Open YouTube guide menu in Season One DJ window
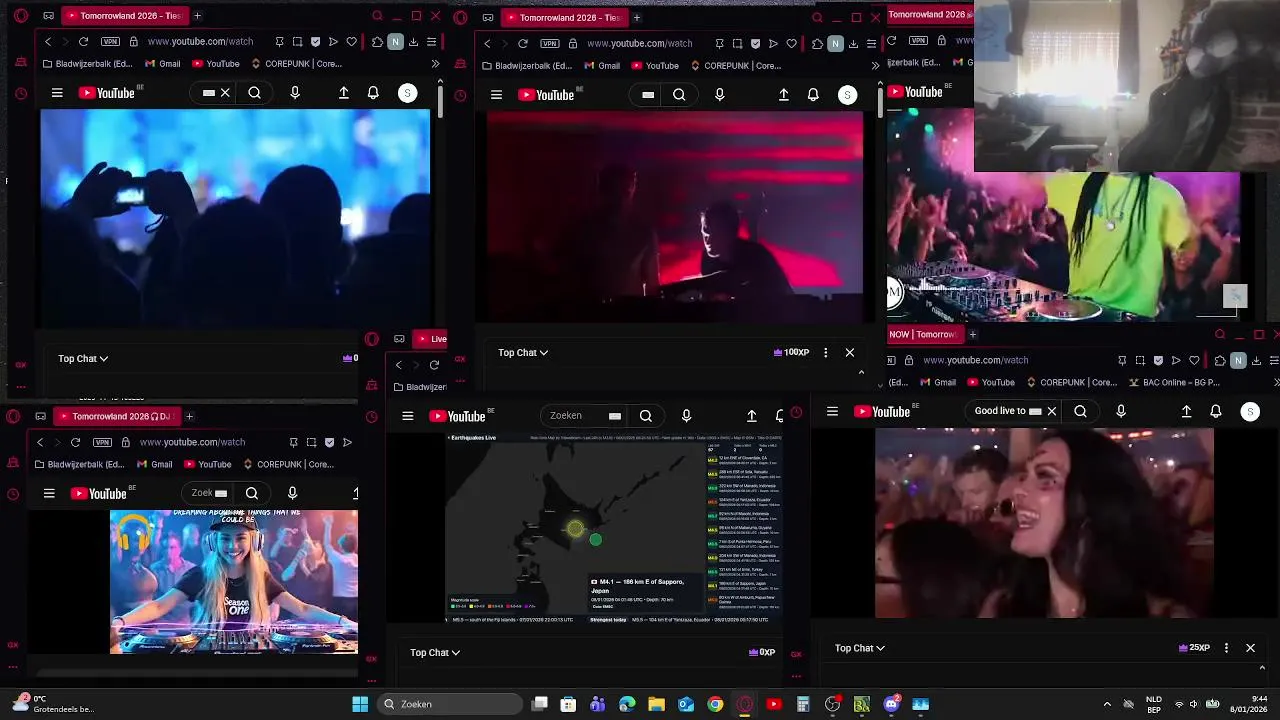The image size is (1280, 720). [x=49, y=493]
